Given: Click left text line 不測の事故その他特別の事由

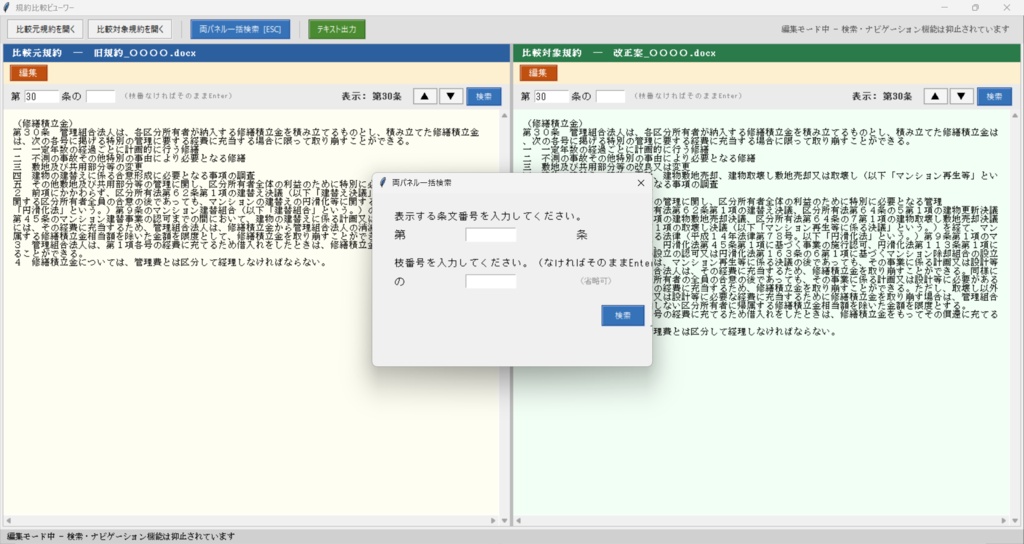Looking at the screenshot, I should coord(129,158).
